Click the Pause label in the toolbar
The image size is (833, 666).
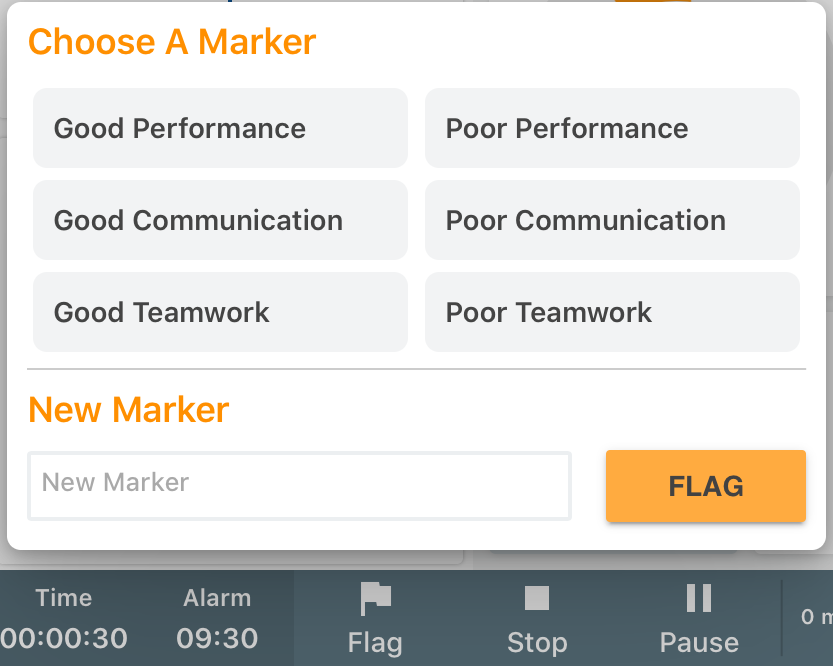698,643
